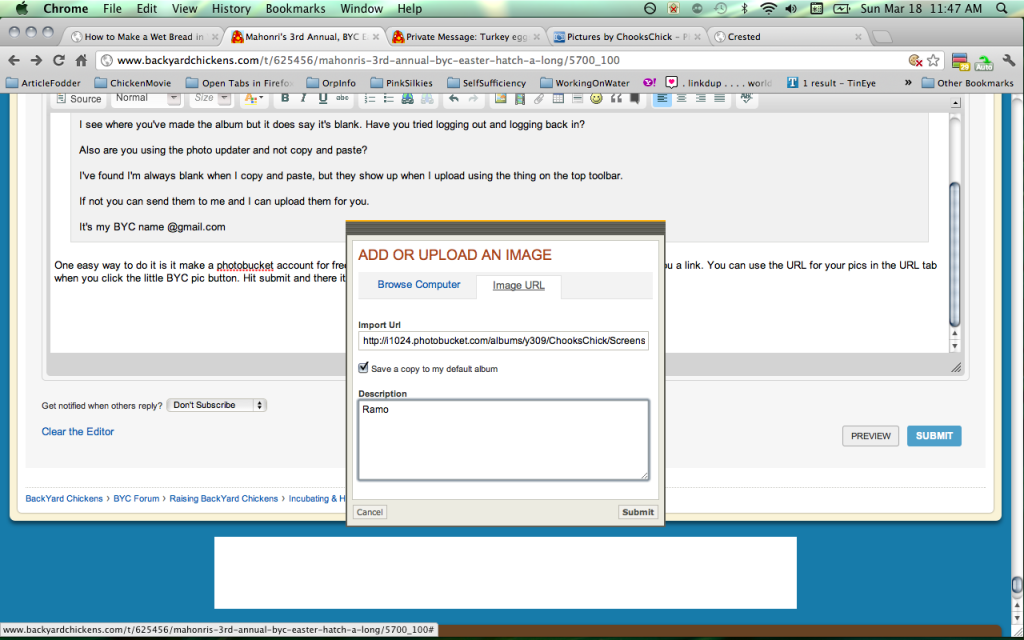
Task: Expand the Don't Subscribe notification dropdown
Action: pyautogui.click(x=218, y=405)
